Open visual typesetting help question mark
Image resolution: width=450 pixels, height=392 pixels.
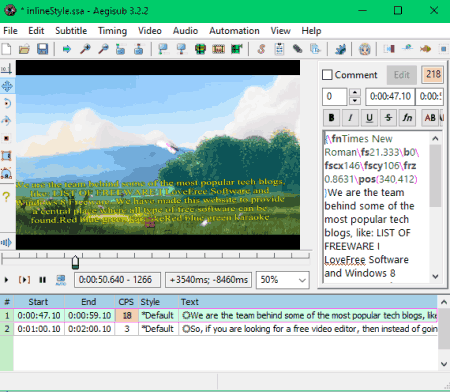coord(6,197)
